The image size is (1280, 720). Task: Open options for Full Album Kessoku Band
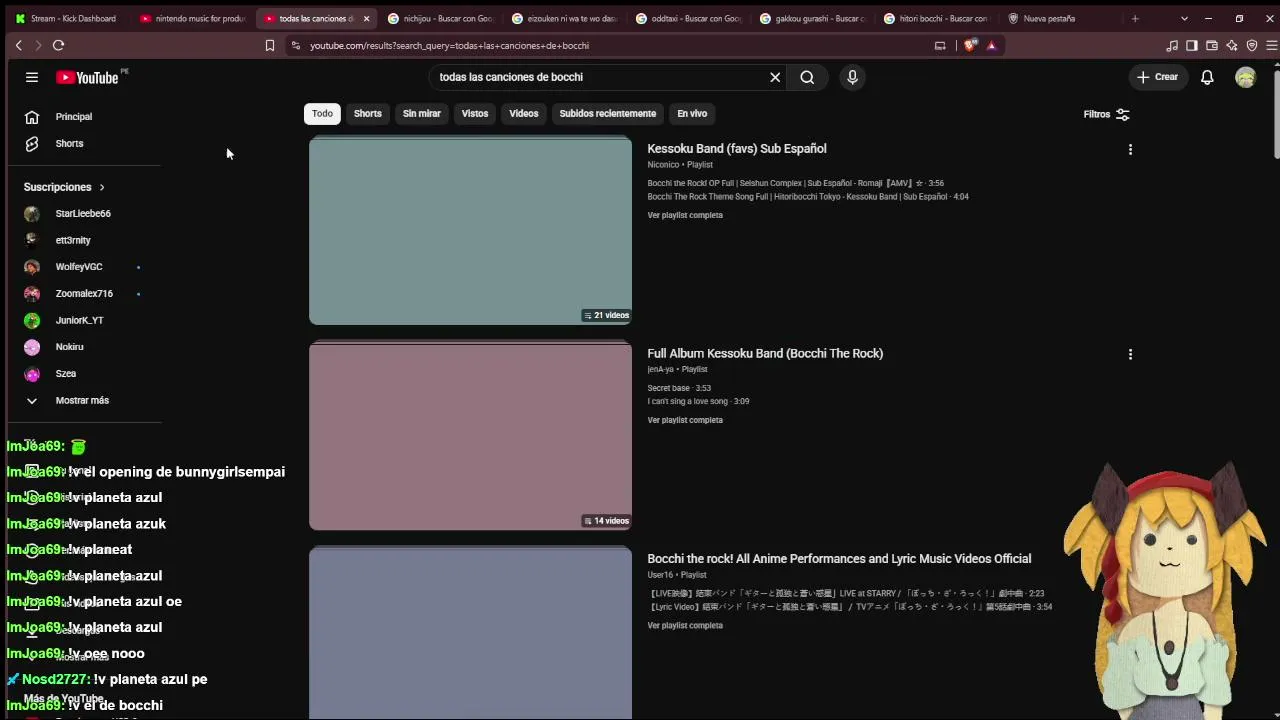coord(1130,354)
